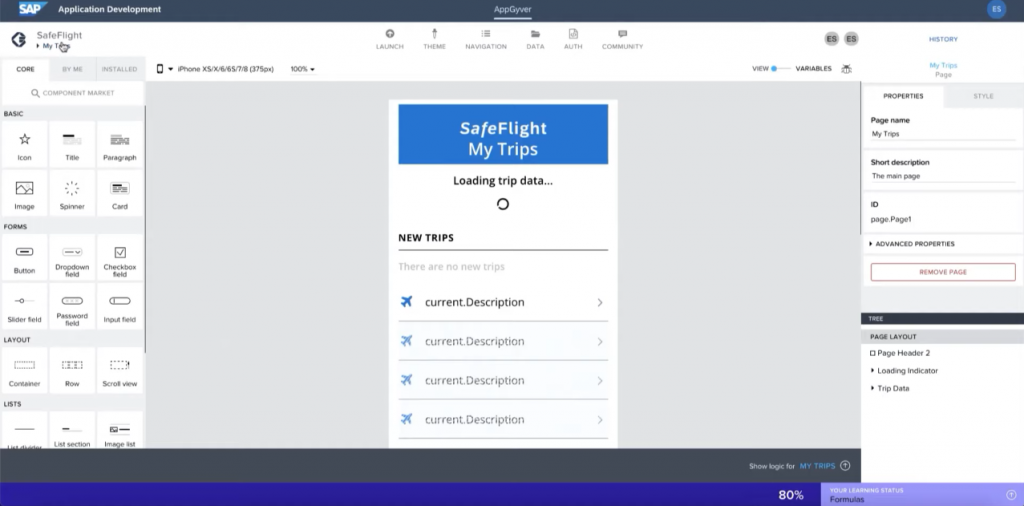Click the back arrow beside SafeFlight
The height and width of the screenshot is (506, 1024).
(18, 39)
